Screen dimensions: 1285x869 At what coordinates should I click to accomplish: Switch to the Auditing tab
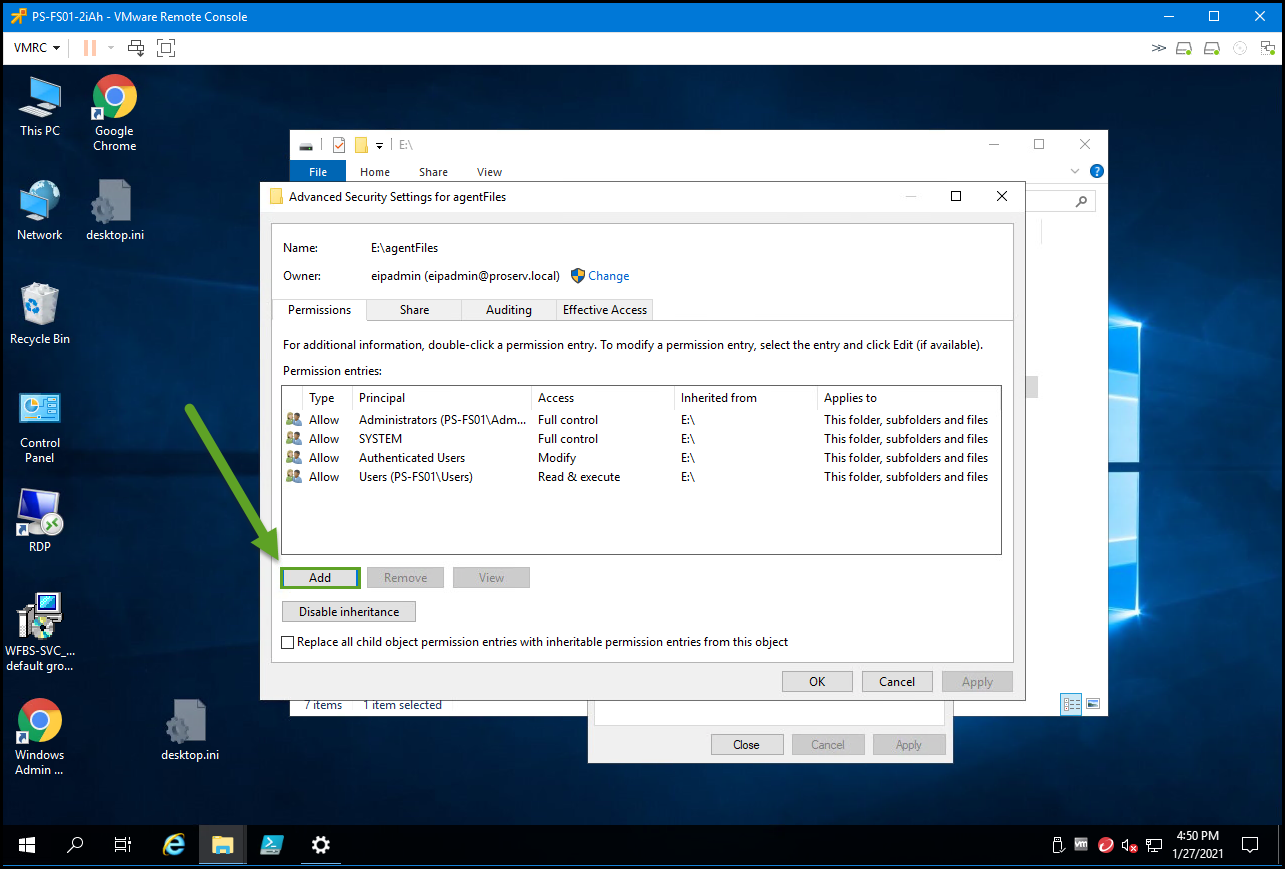(x=508, y=310)
